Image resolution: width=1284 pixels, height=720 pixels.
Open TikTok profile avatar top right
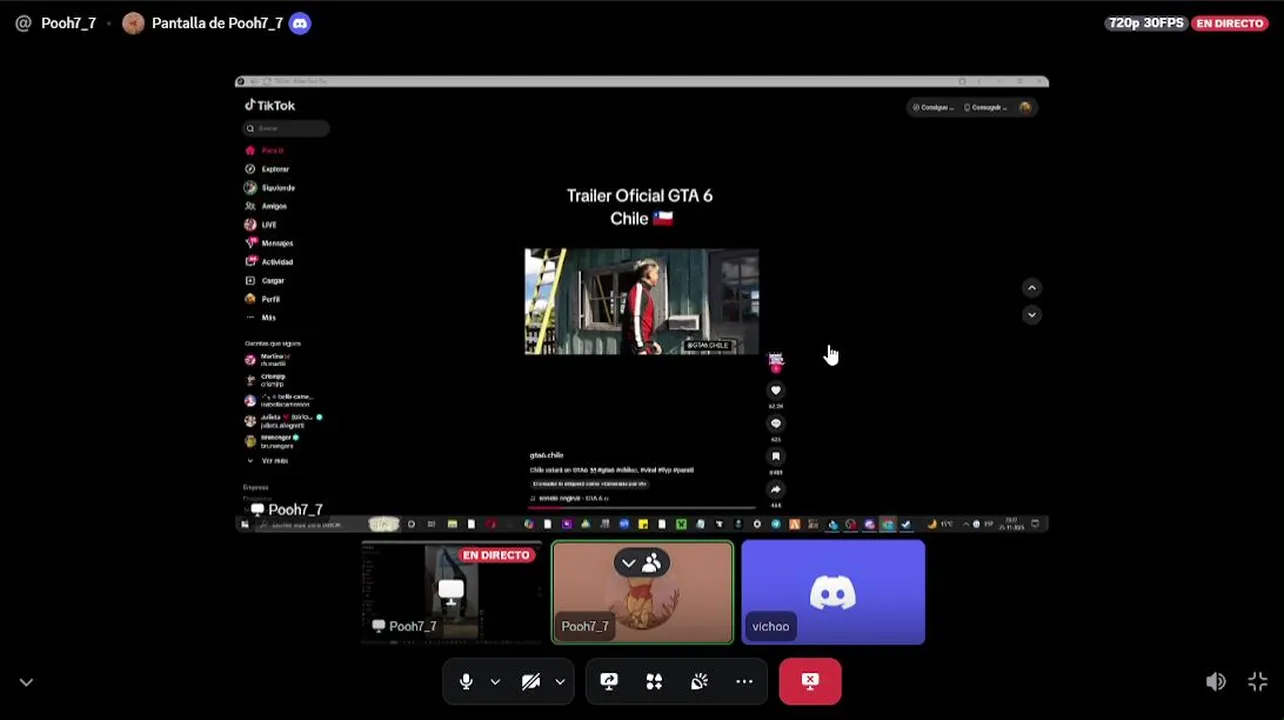point(1024,107)
